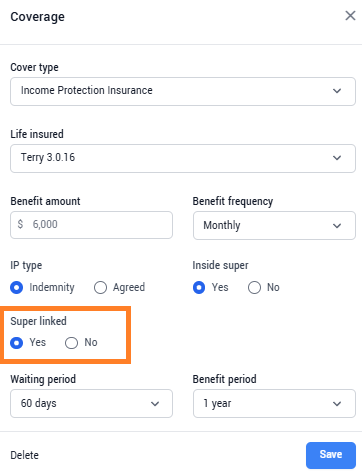Click the Benefit frequency chevron icon
The width and height of the screenshot is (362, 473).
pyautogui.click(x=337, y=226)
